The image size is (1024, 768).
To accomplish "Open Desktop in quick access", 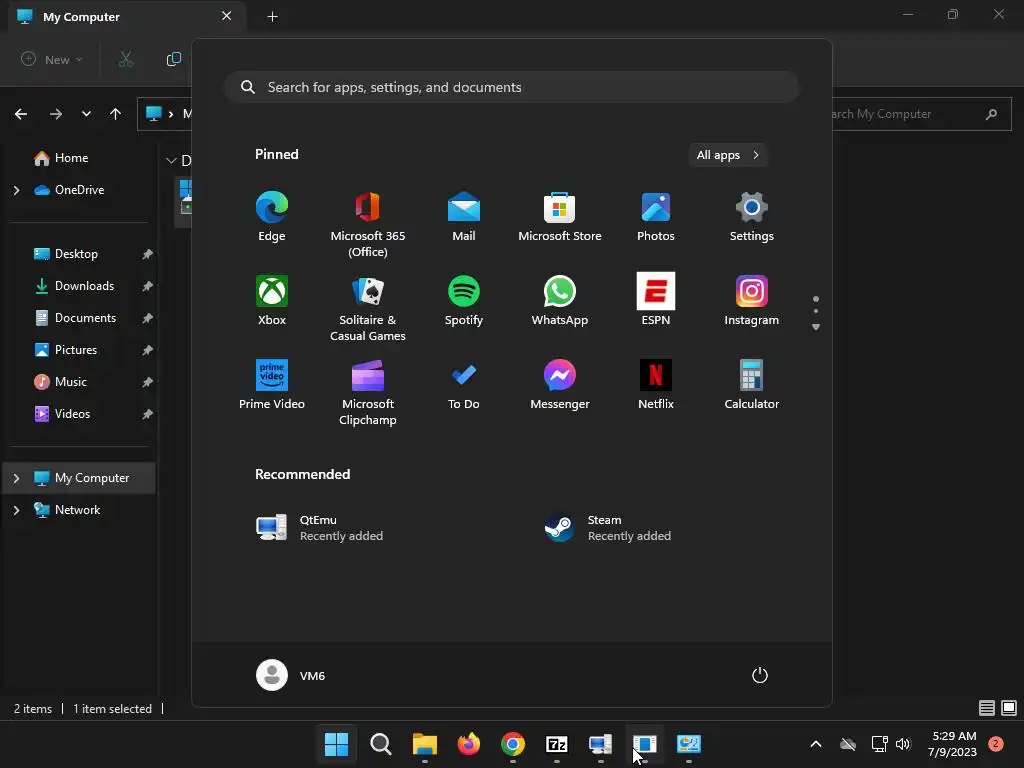I will point(78,254).
